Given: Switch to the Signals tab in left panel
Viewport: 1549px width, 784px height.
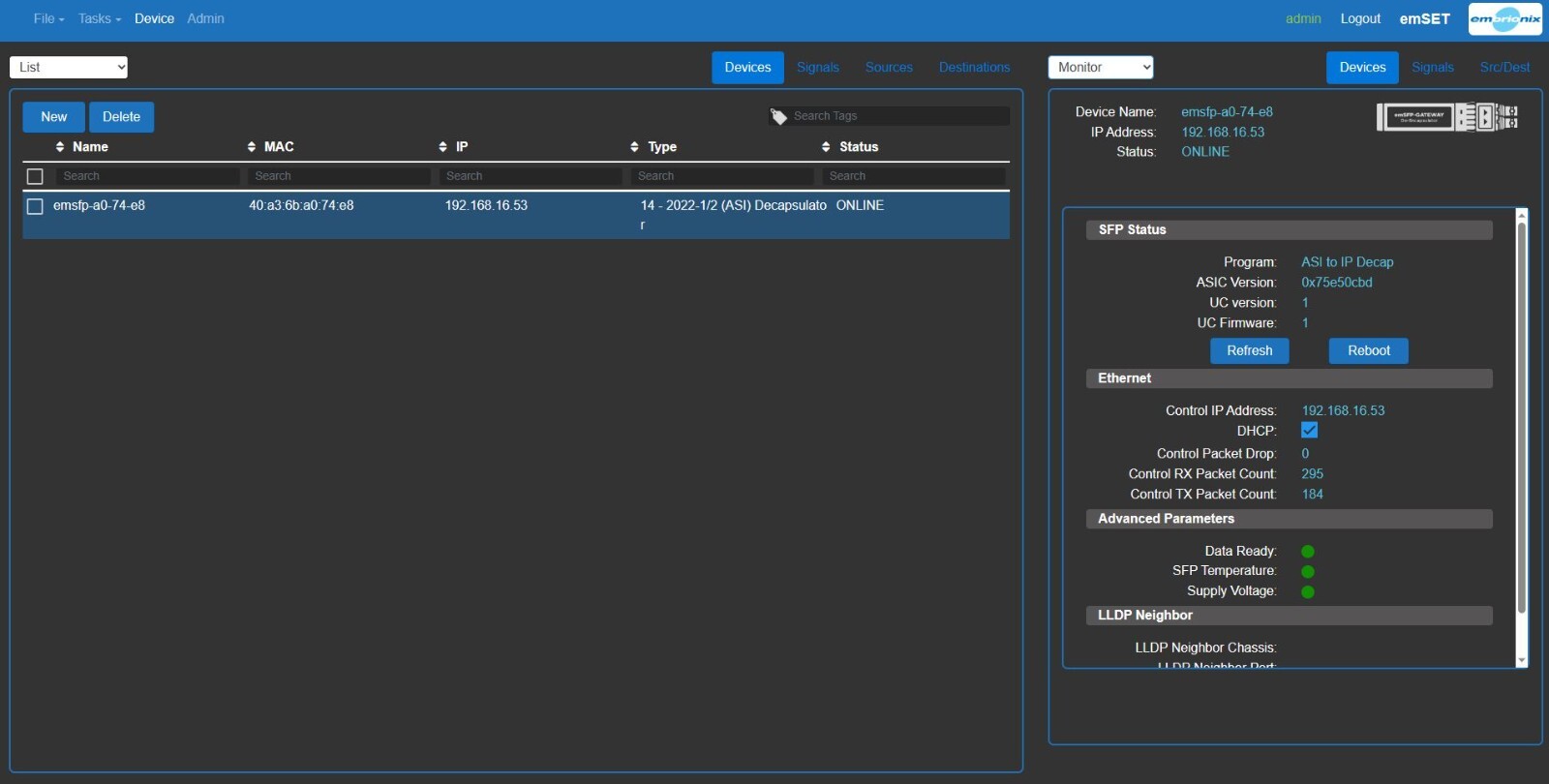Looking at the screenshot, I should (818, 68).
